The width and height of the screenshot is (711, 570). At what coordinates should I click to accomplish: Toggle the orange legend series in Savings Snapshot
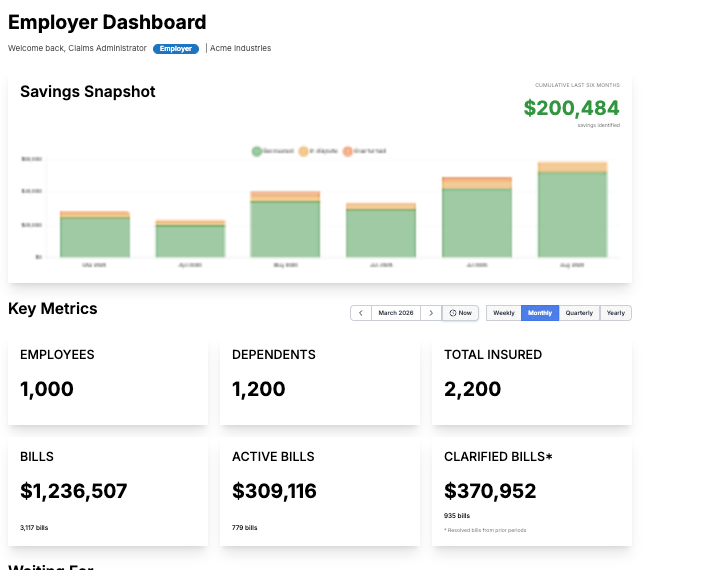click(x=365, y=151)
